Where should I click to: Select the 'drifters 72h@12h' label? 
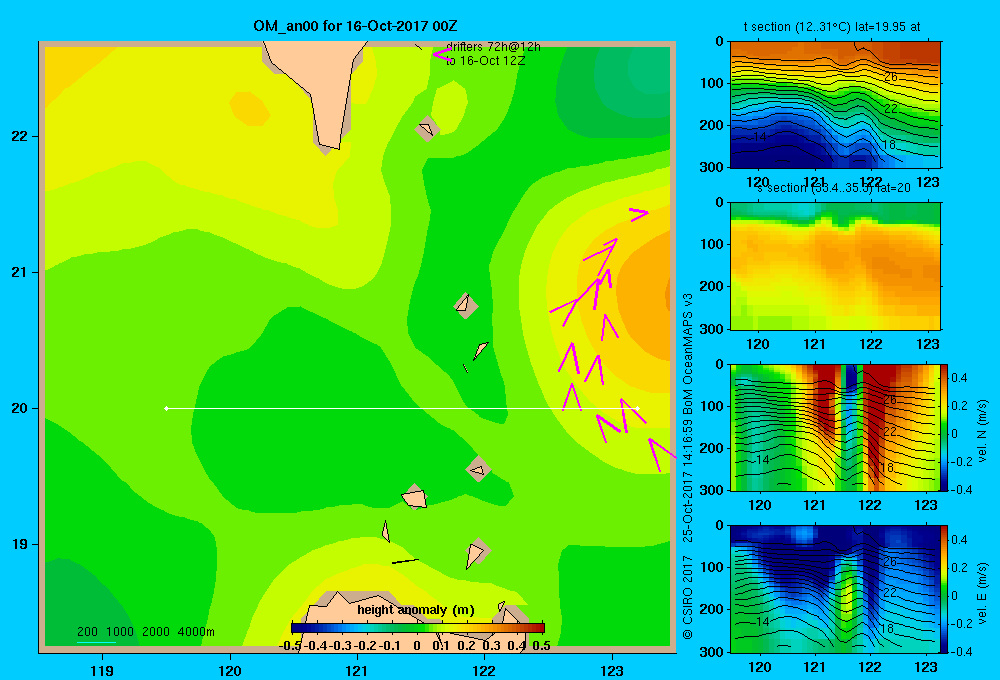493,47
